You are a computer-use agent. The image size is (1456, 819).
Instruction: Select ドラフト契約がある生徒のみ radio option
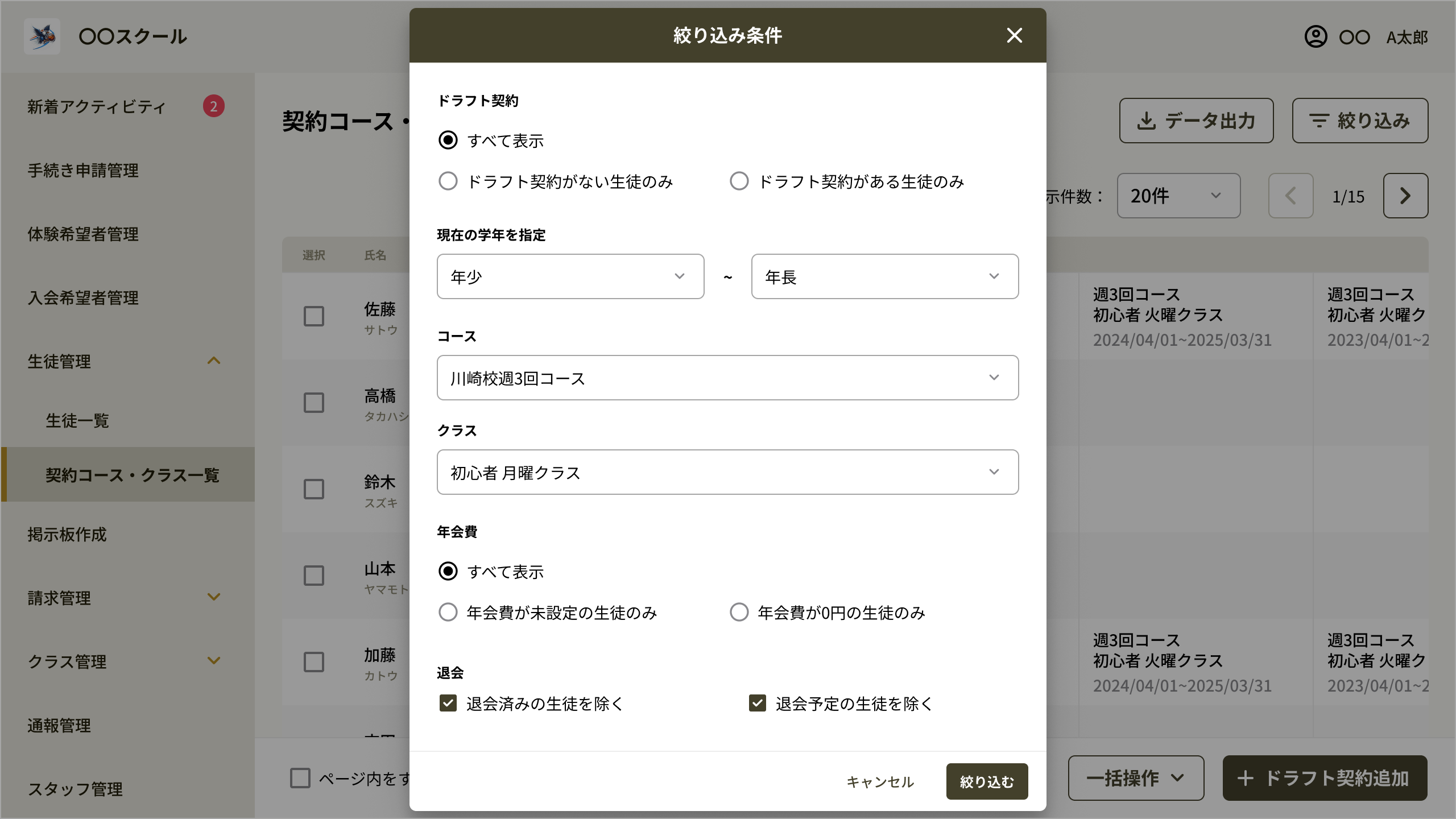coord(739,181)
